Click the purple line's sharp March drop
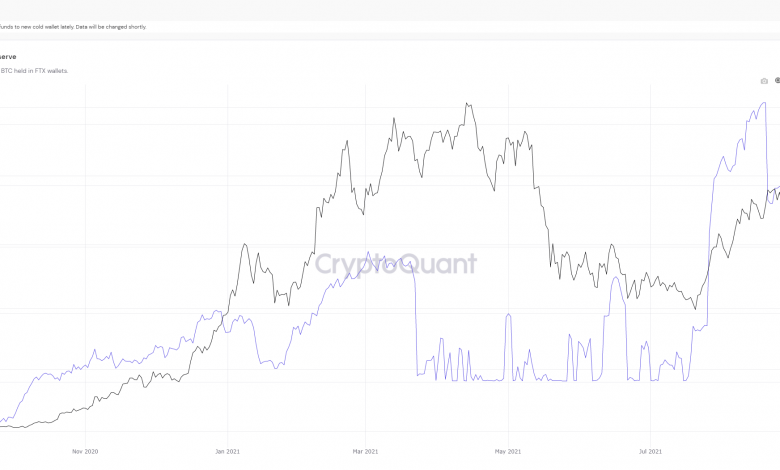 [414, 320]
